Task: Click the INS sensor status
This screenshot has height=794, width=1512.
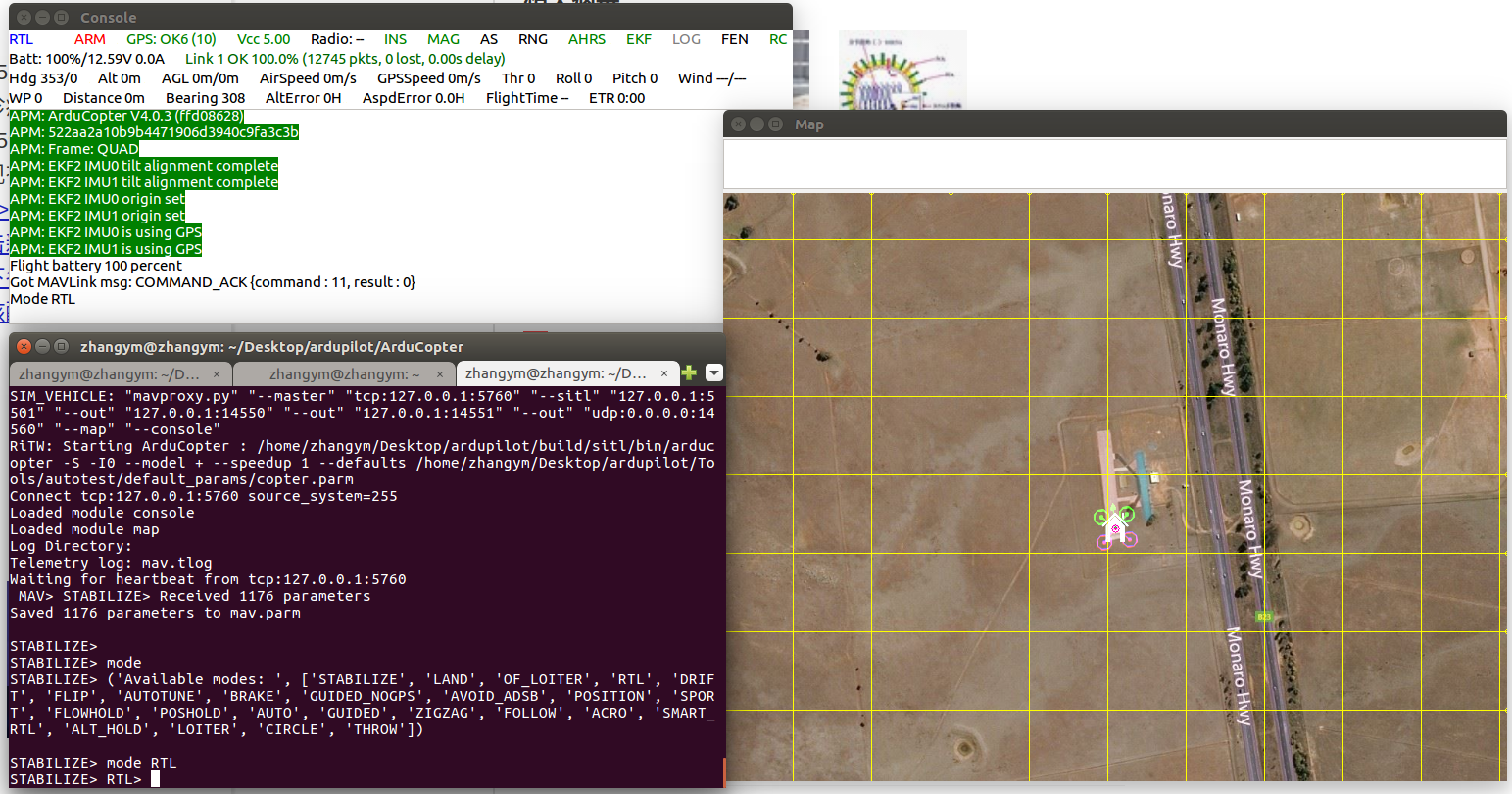Action: pos(396,39)
